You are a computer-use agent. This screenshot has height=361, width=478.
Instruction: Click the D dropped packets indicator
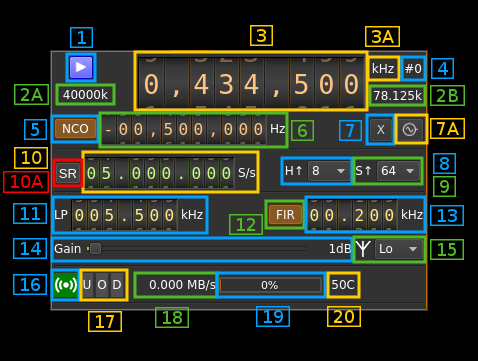[117, 285]
